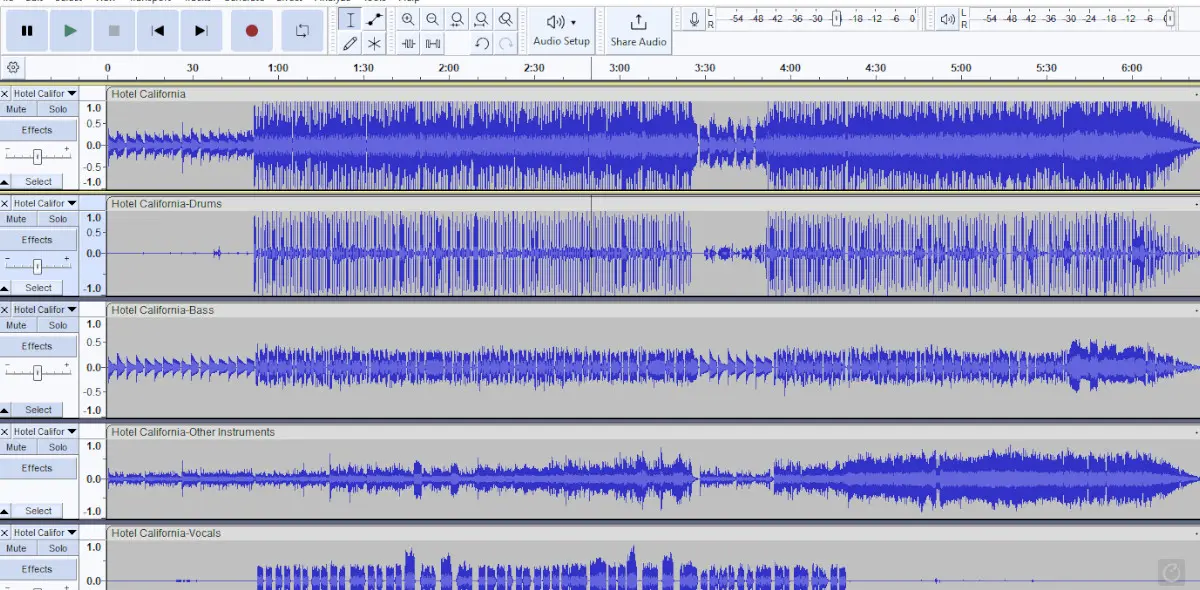1200x590 pixels.
Task: Solo the Other Instruments track
Action: click(58, 447)
